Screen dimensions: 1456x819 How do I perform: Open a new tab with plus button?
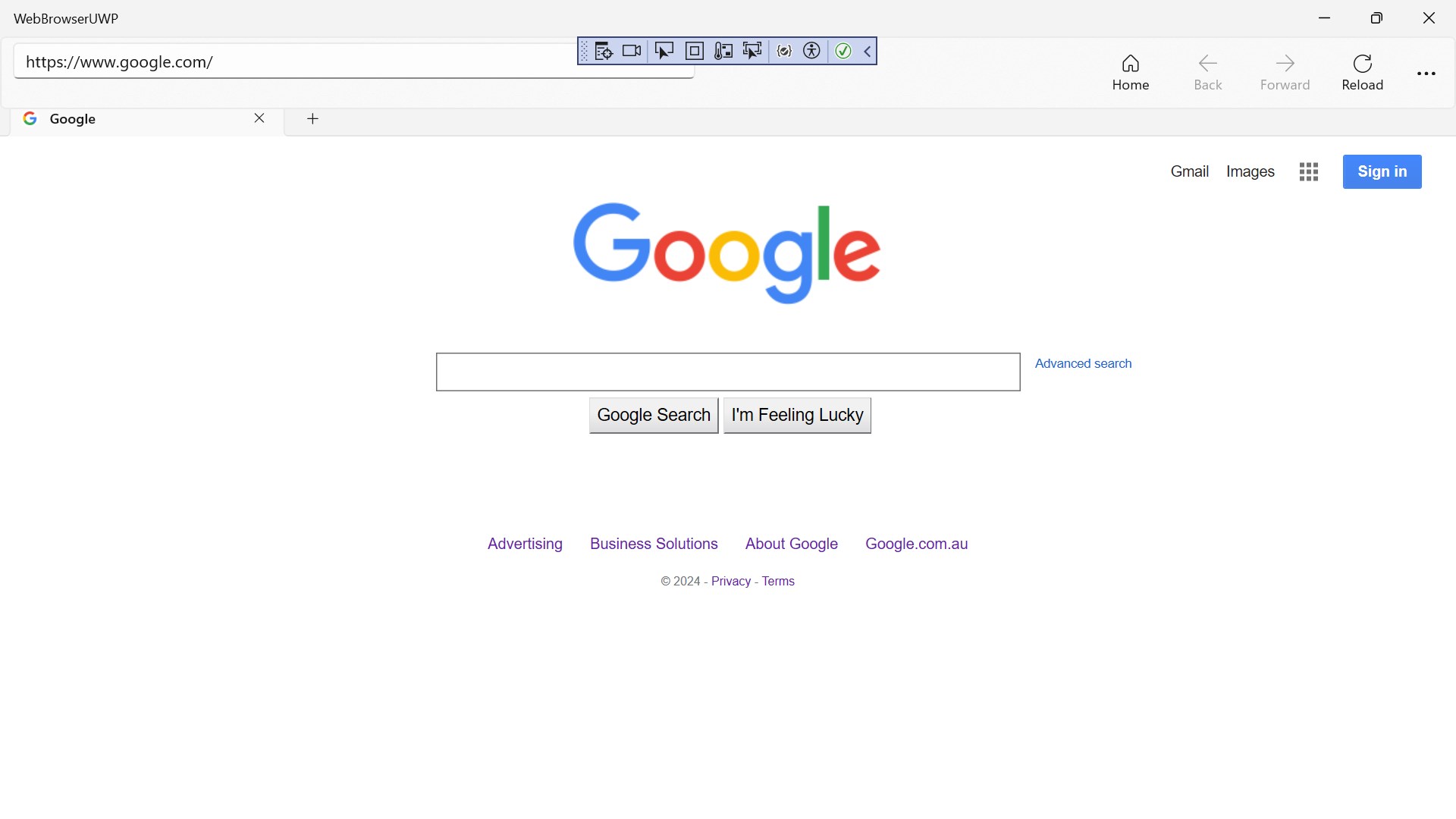(x=312, y=118)
